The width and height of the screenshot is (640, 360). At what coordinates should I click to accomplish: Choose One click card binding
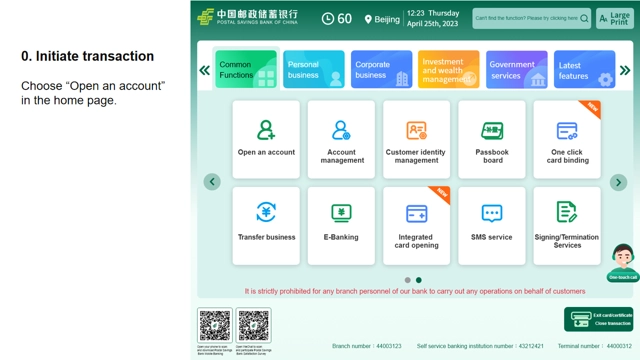click(567, 140)
